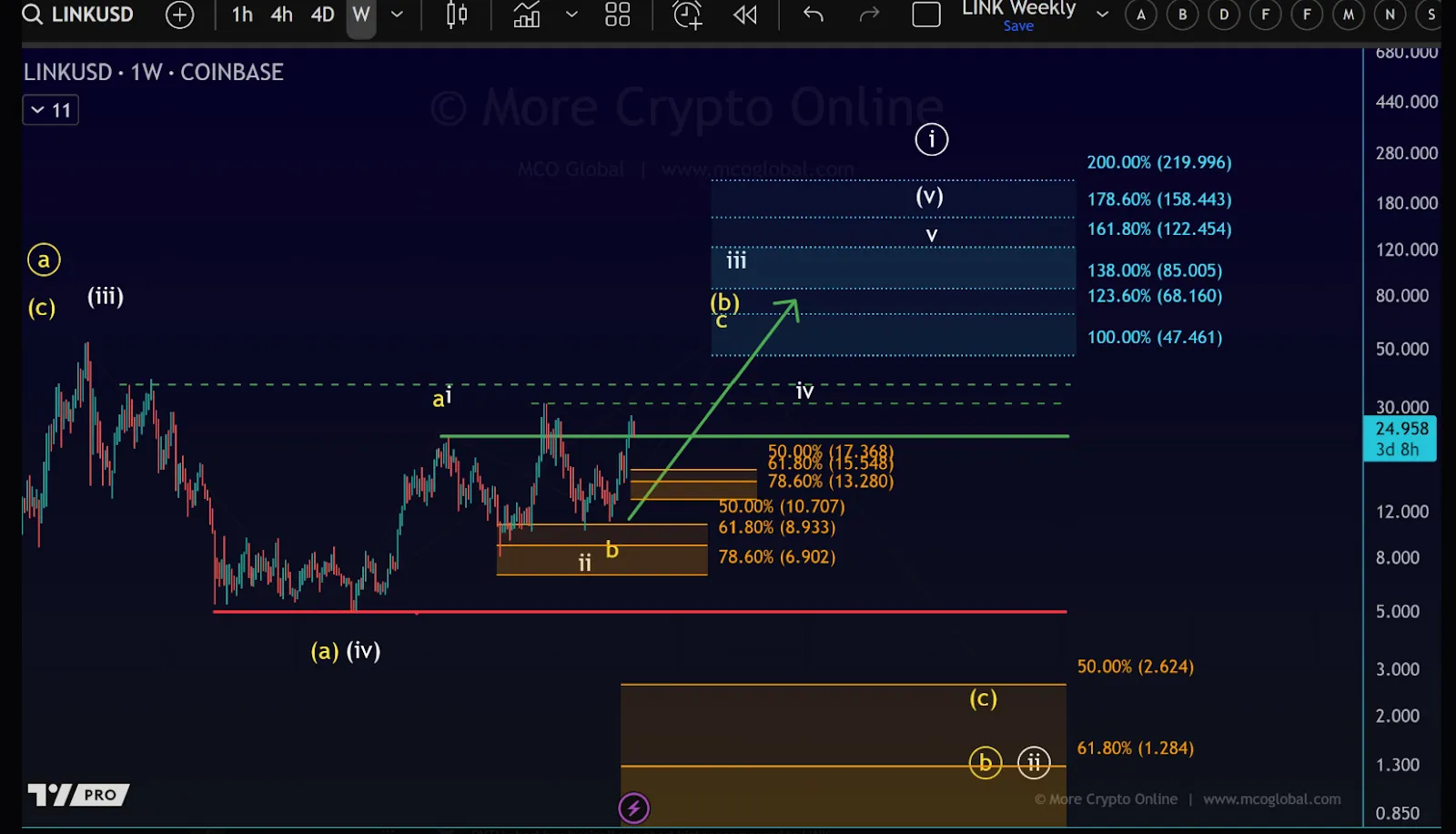
Task: Expand the LINK Weekly layout dropdown
Action: [1102, 15]
